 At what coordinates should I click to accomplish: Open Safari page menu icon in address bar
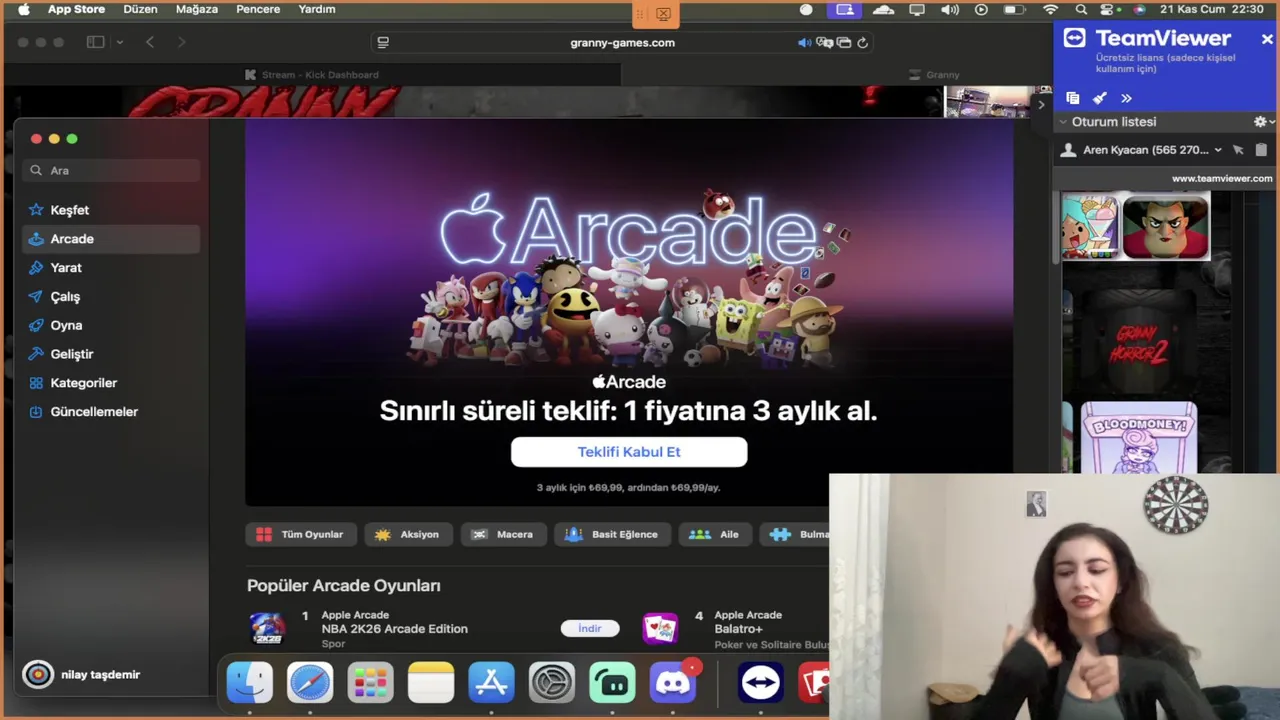(383, 42)
